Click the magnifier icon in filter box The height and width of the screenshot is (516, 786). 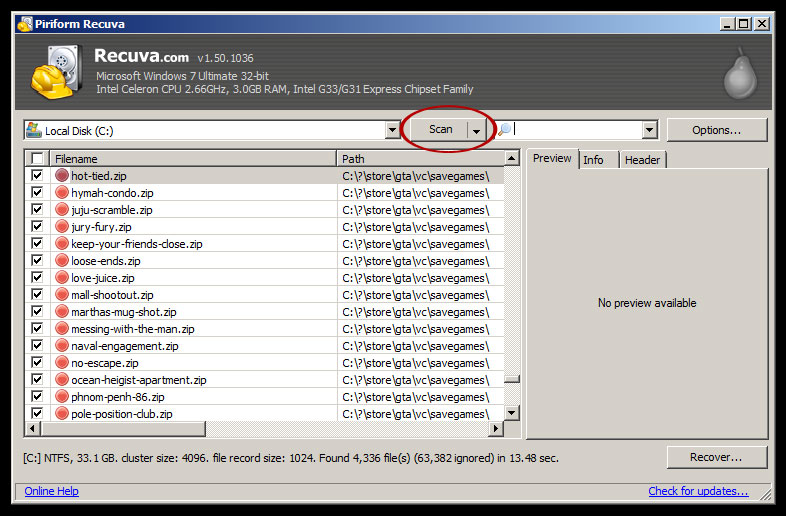504,129
